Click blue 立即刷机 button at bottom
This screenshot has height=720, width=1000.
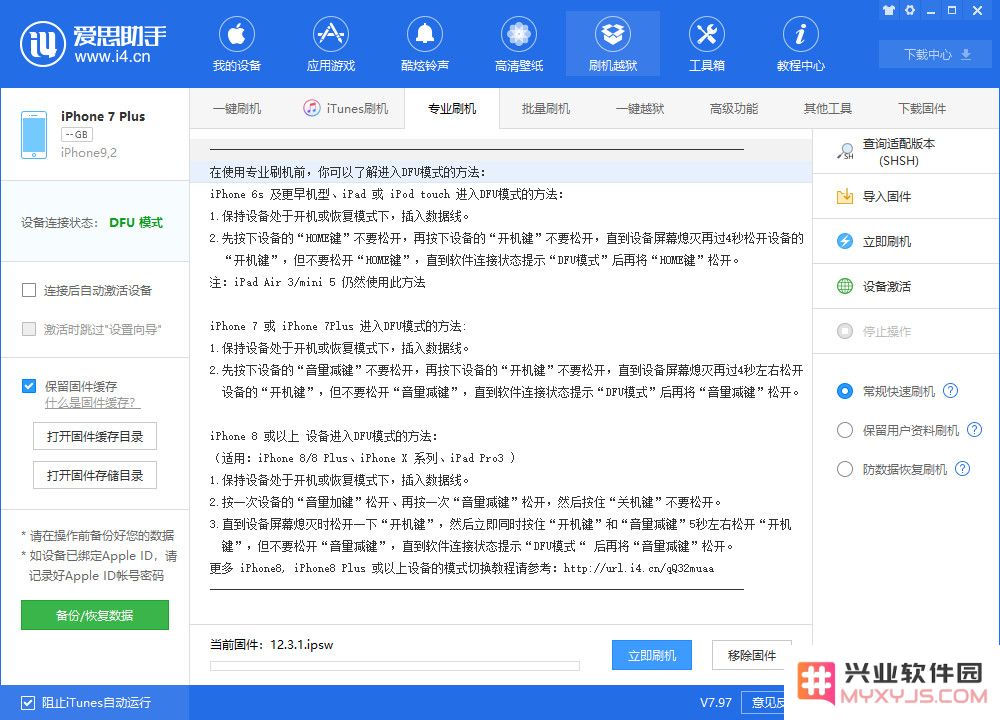[652, 656]
